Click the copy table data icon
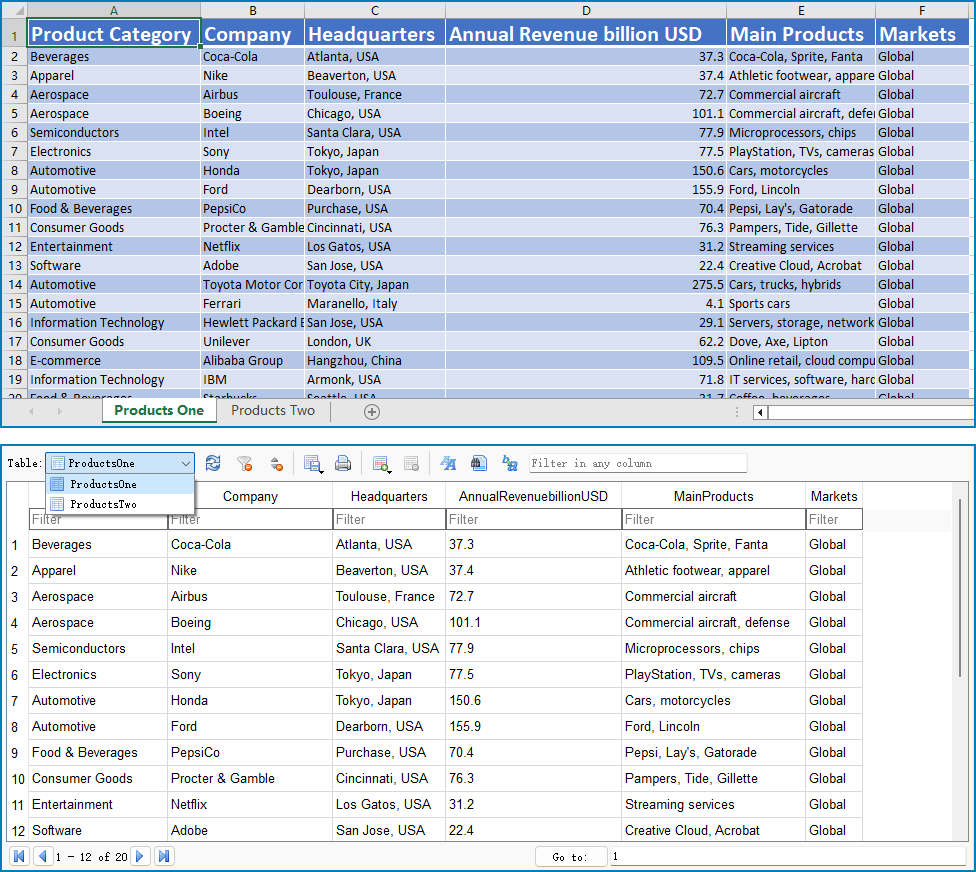The height and width of the screenshot is (872, 976). [x=312, y=462]
